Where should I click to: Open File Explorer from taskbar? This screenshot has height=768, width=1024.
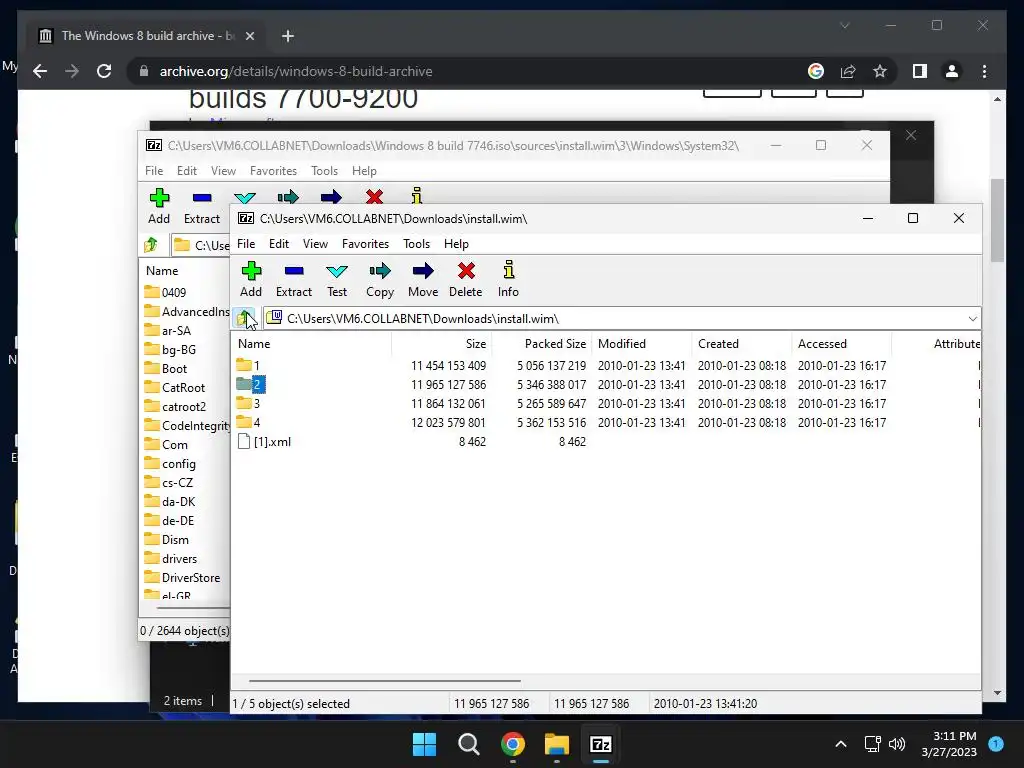(x=557, y=744)
